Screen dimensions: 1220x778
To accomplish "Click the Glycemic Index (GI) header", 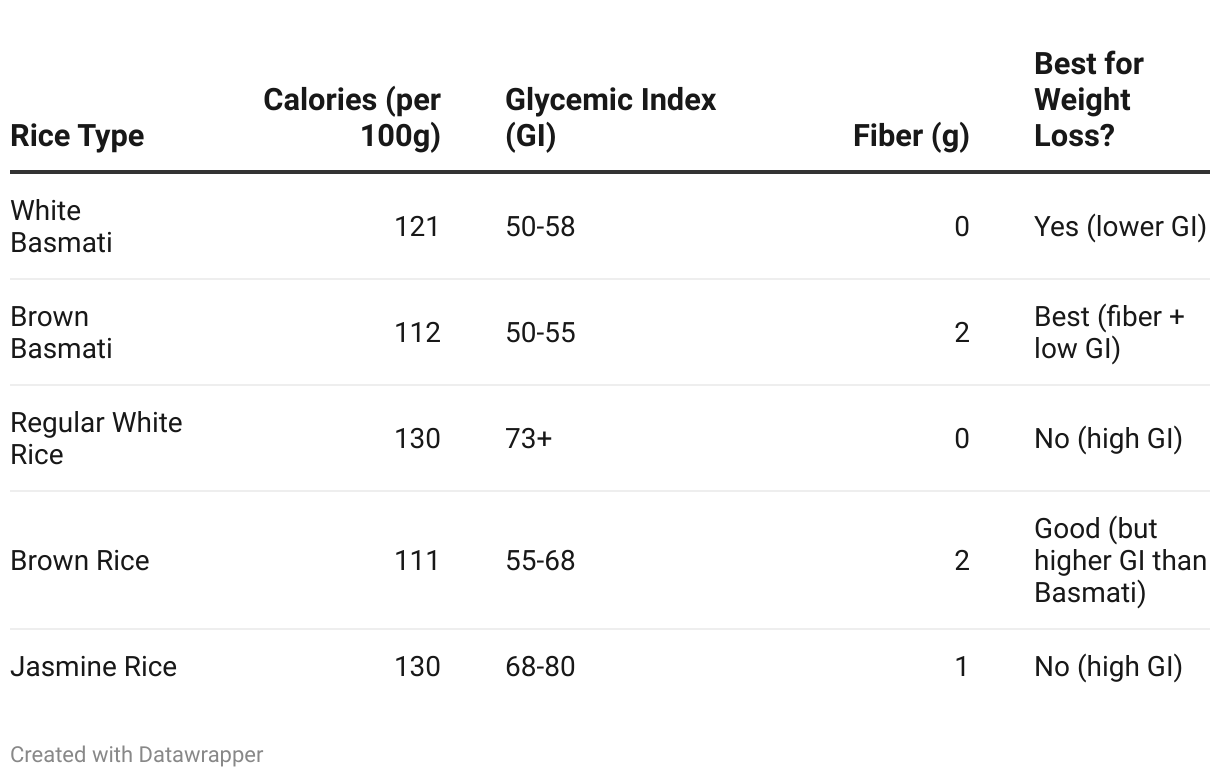I will [611, 118].
